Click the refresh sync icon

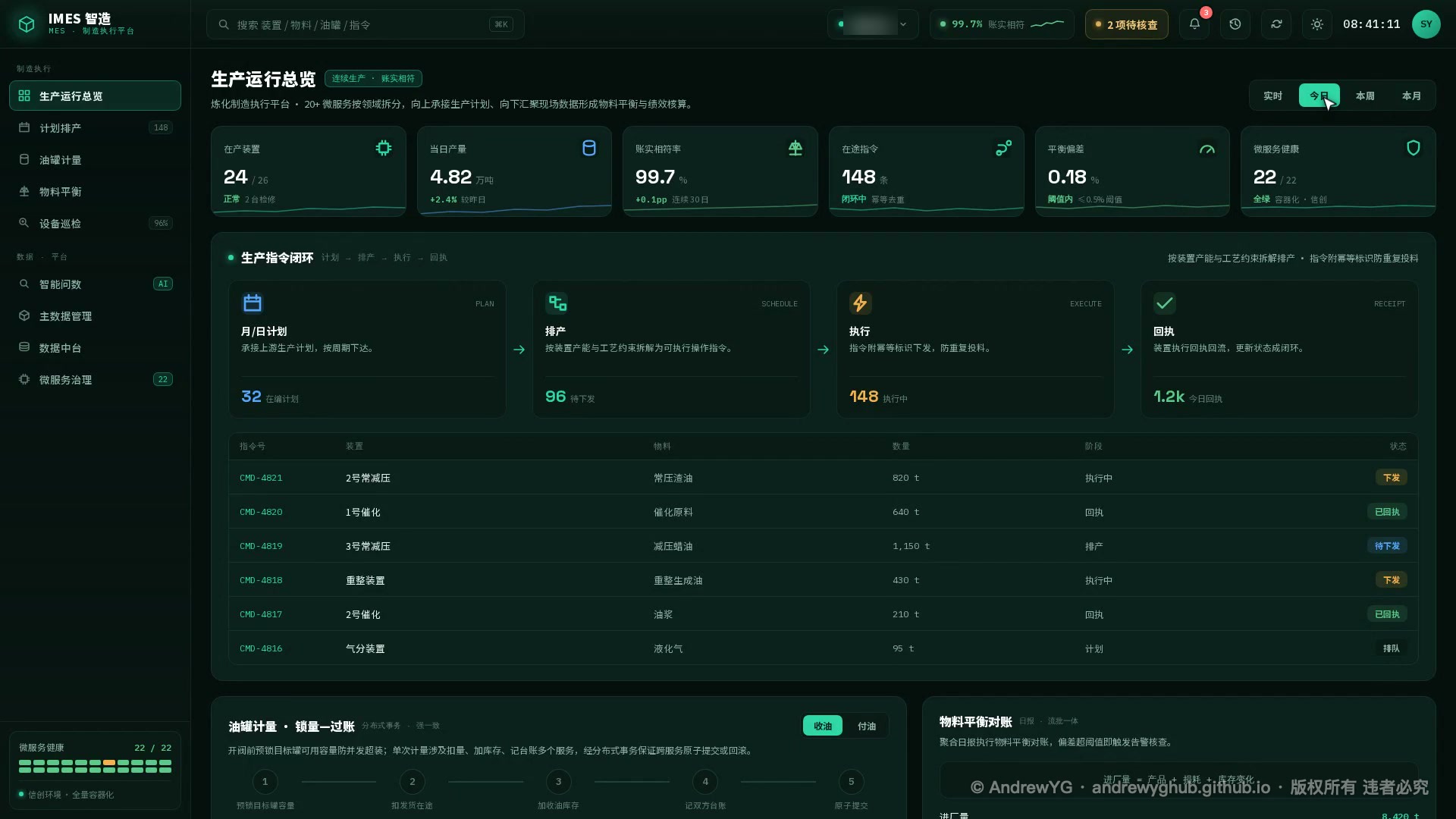pos(1276,24)
